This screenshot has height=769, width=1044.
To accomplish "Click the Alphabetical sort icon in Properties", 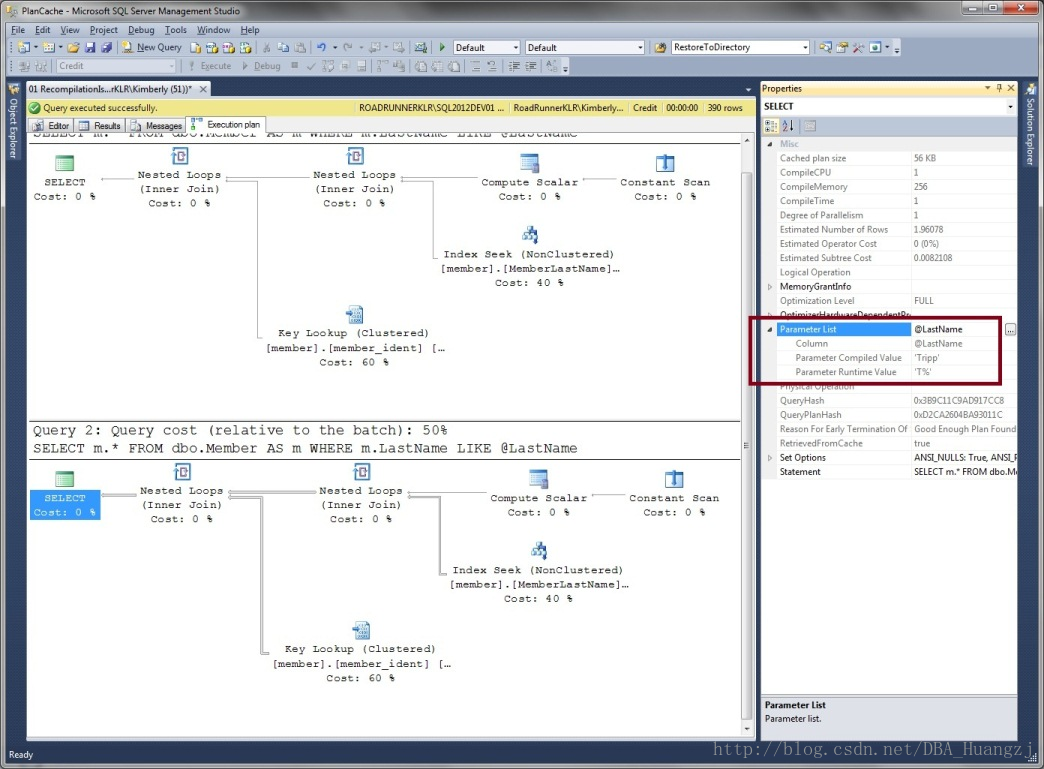I will click(x=788, y=126).
